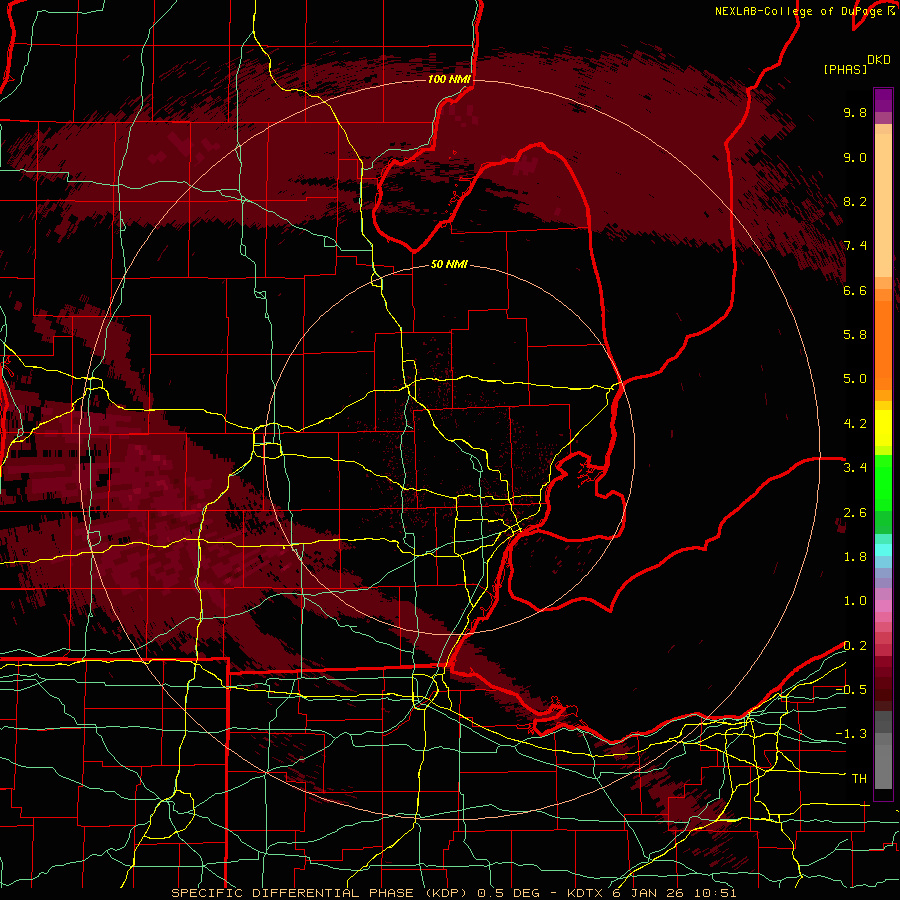Click the 50 NMI range ring label
Image resolution: width=900 pixels, height=900 pixels.
(x=449, y=264)
